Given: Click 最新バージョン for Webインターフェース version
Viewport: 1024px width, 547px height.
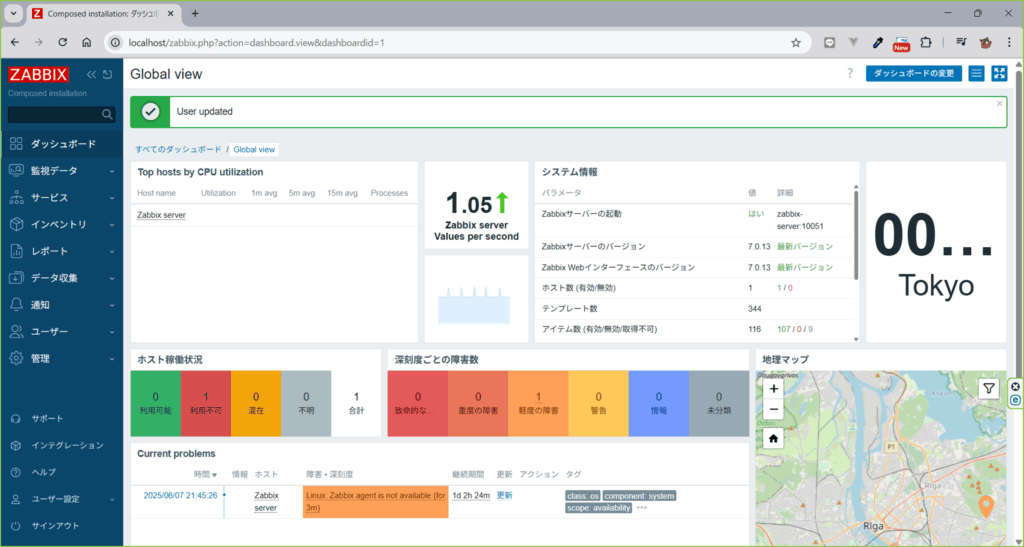Looking at the screenshot, I should pyautogui.click(x=805, y=267).
